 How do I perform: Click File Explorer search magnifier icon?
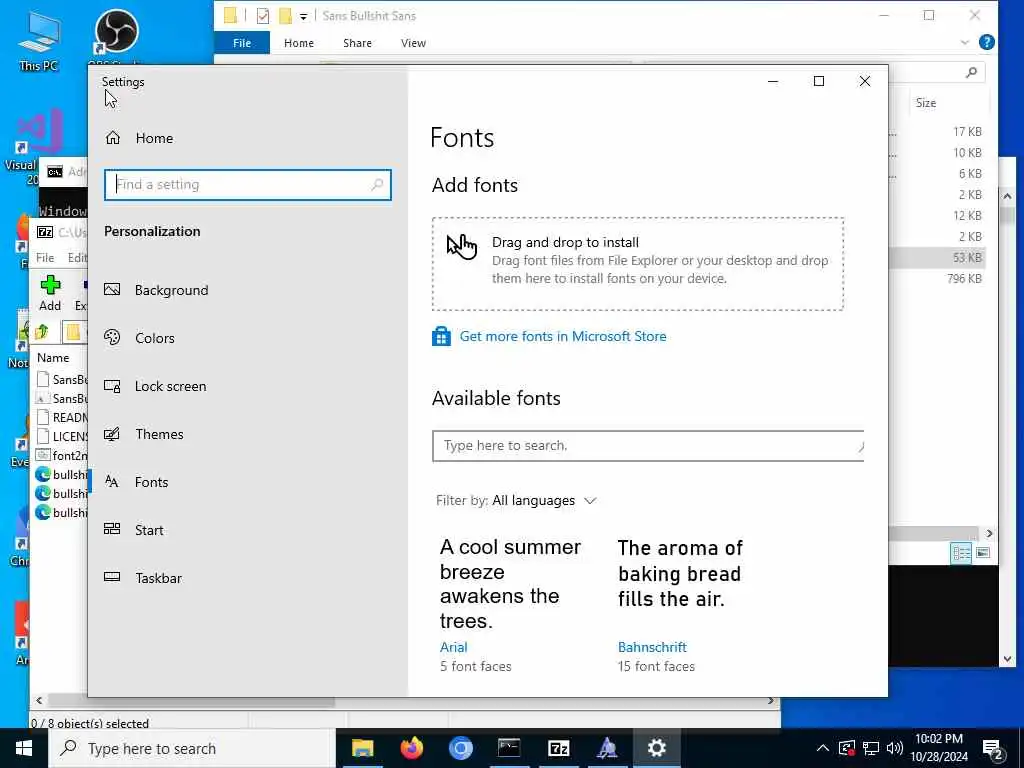click(972, 72)
